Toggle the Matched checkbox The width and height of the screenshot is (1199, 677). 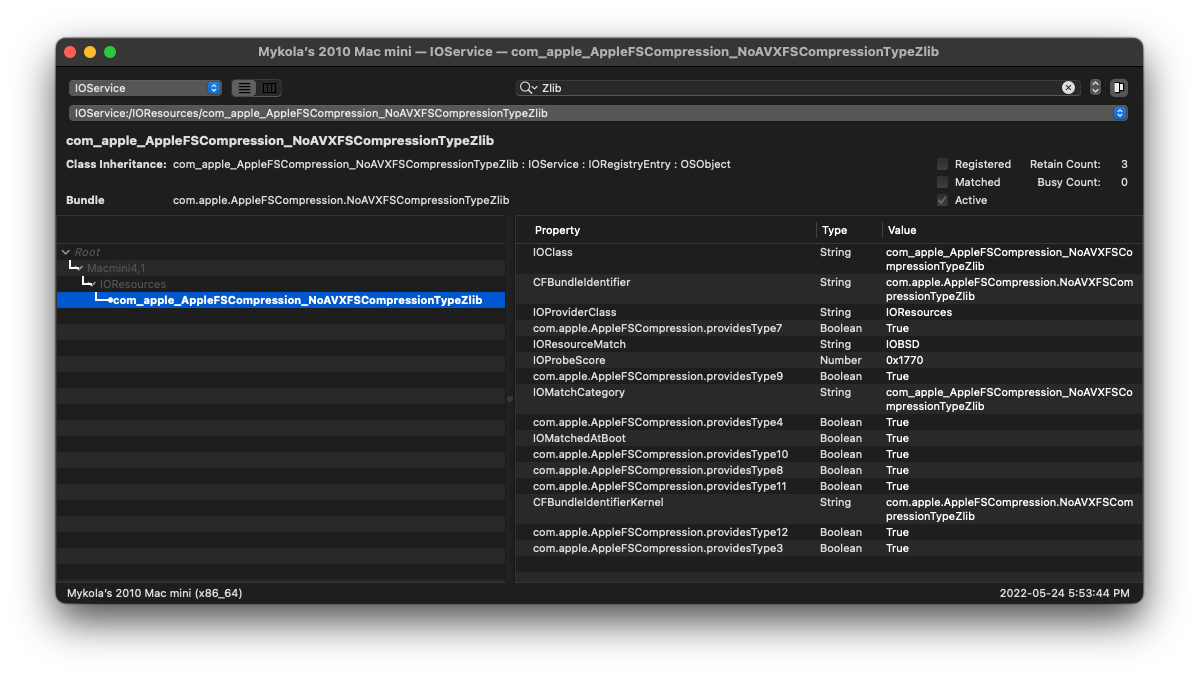pyautogui.click(x=942, y=182)
